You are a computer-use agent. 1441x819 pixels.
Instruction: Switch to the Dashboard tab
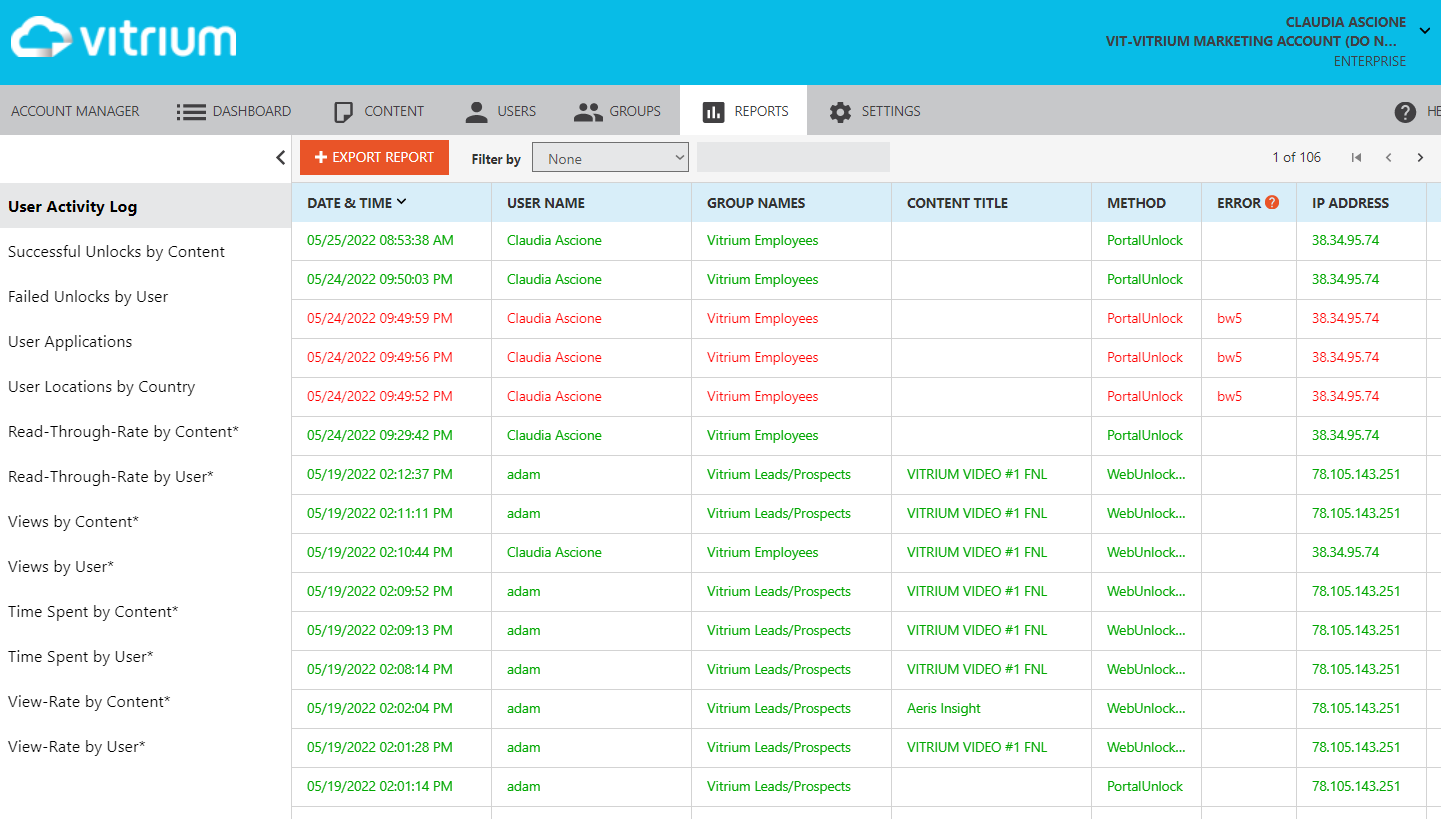coord(234,111)
